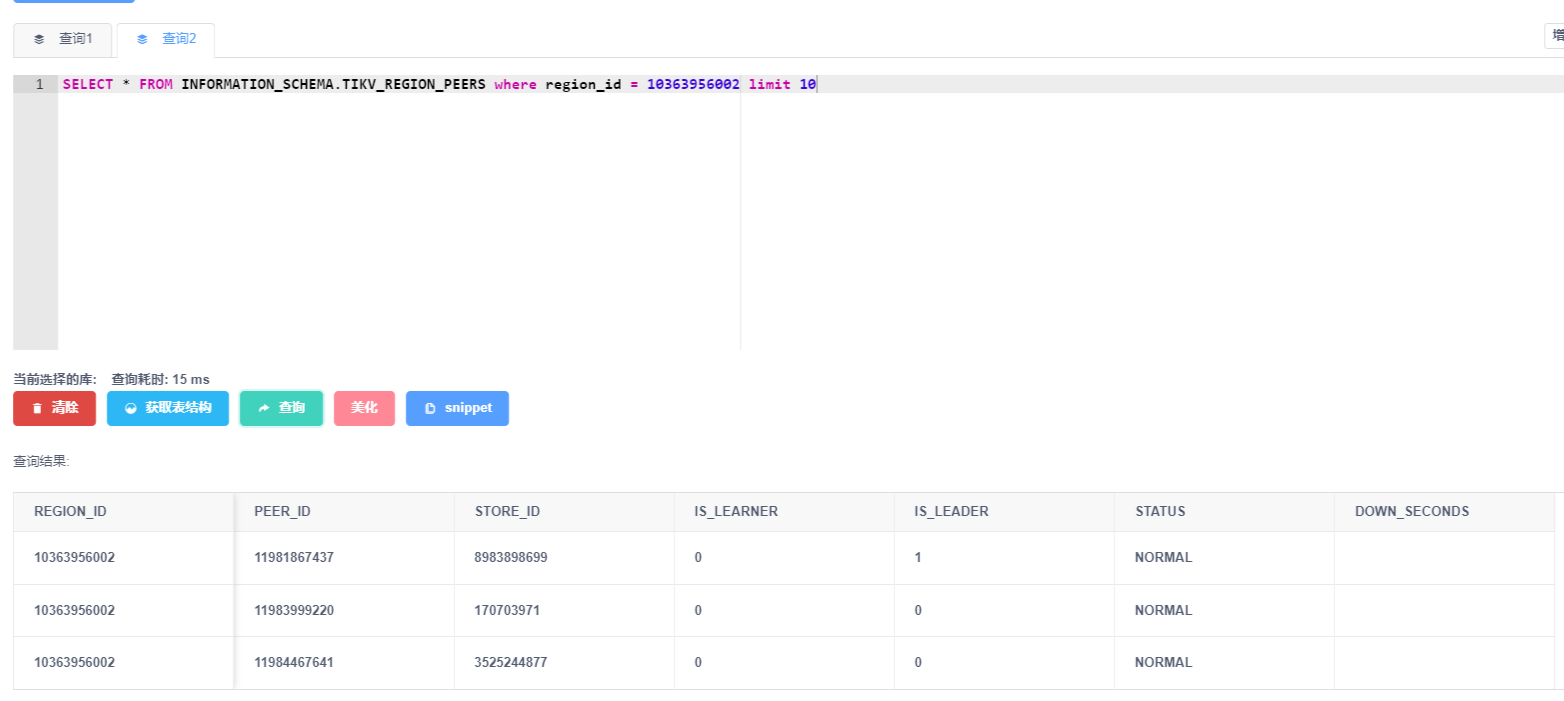Viewport: 1564px width, 701px height.
Task: Select the store ID cell 170703971
Action: 507,610
